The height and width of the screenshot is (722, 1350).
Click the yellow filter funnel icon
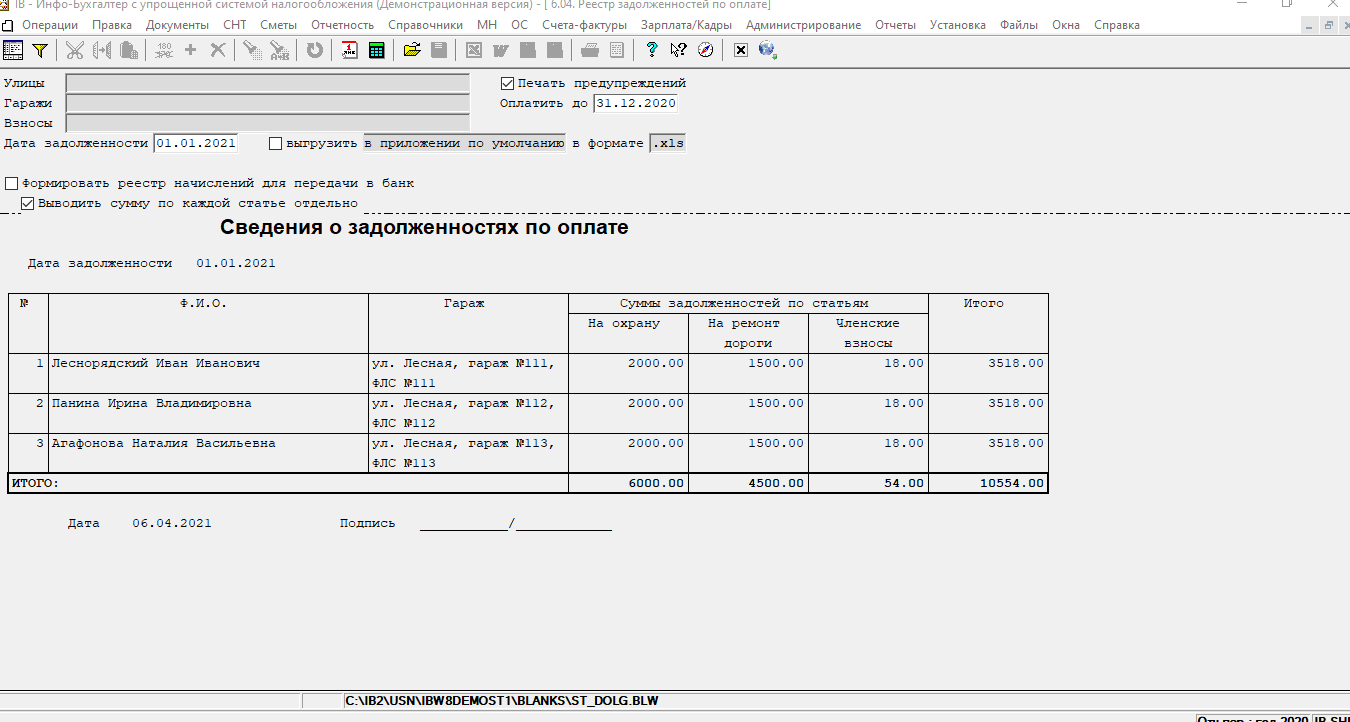[x=40, y=49]
